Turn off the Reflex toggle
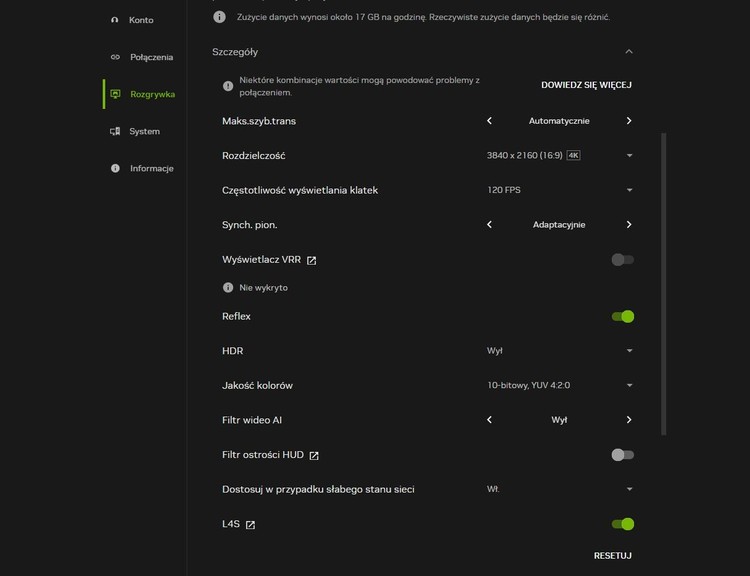The image size is (750, 576). click(622, 316)
